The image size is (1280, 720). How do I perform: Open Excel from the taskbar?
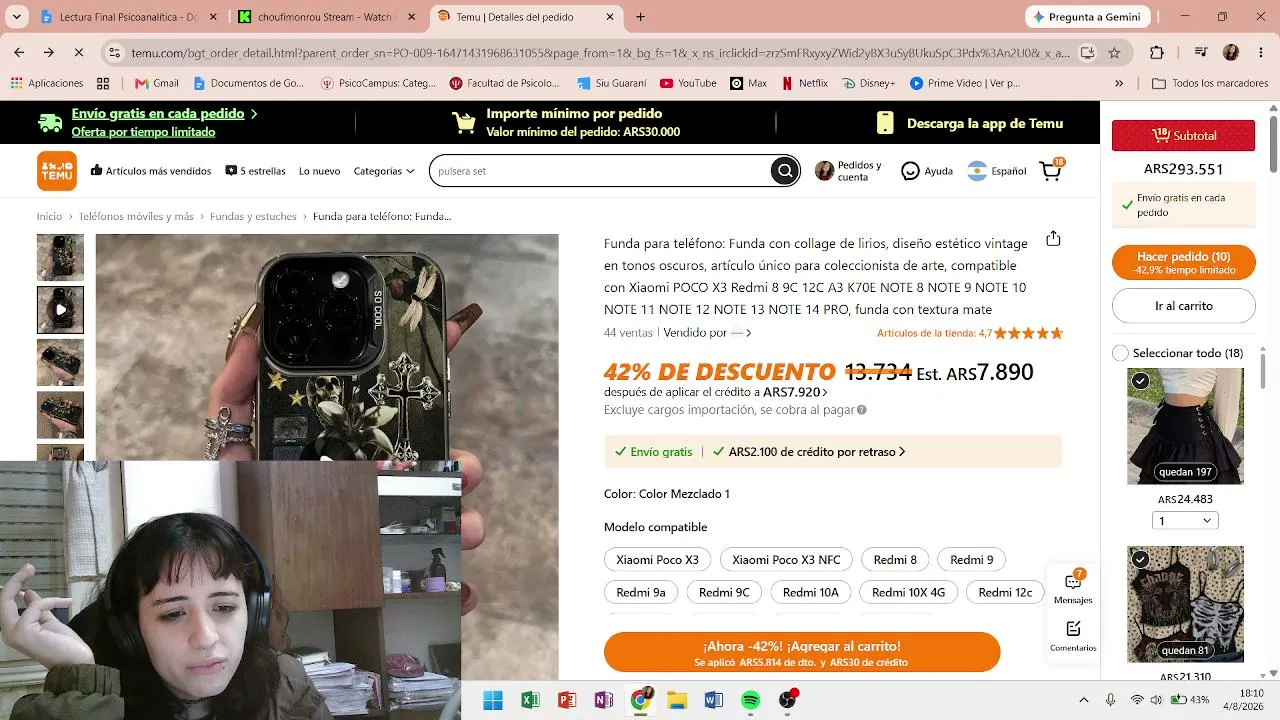coord(530,700)
